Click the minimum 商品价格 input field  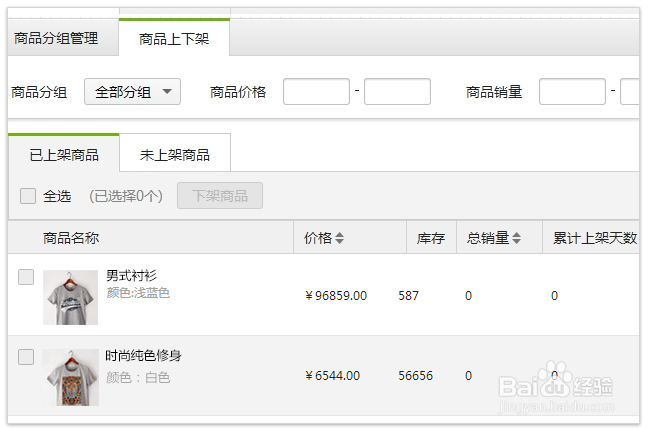tap(316, 92)
